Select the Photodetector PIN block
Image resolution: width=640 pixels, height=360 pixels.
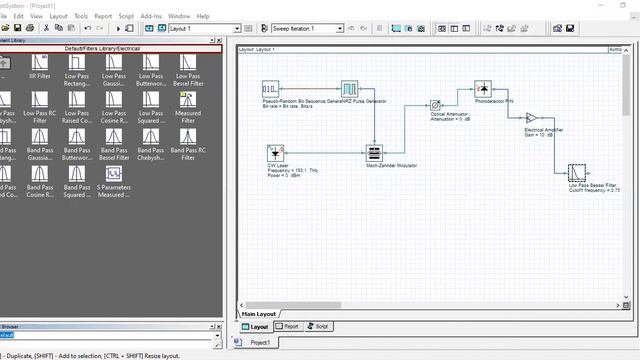click(x=483, y=89)
